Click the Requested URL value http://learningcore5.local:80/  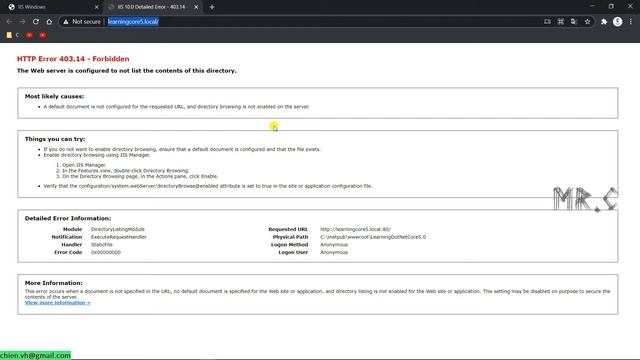click(x=355, y=229)
